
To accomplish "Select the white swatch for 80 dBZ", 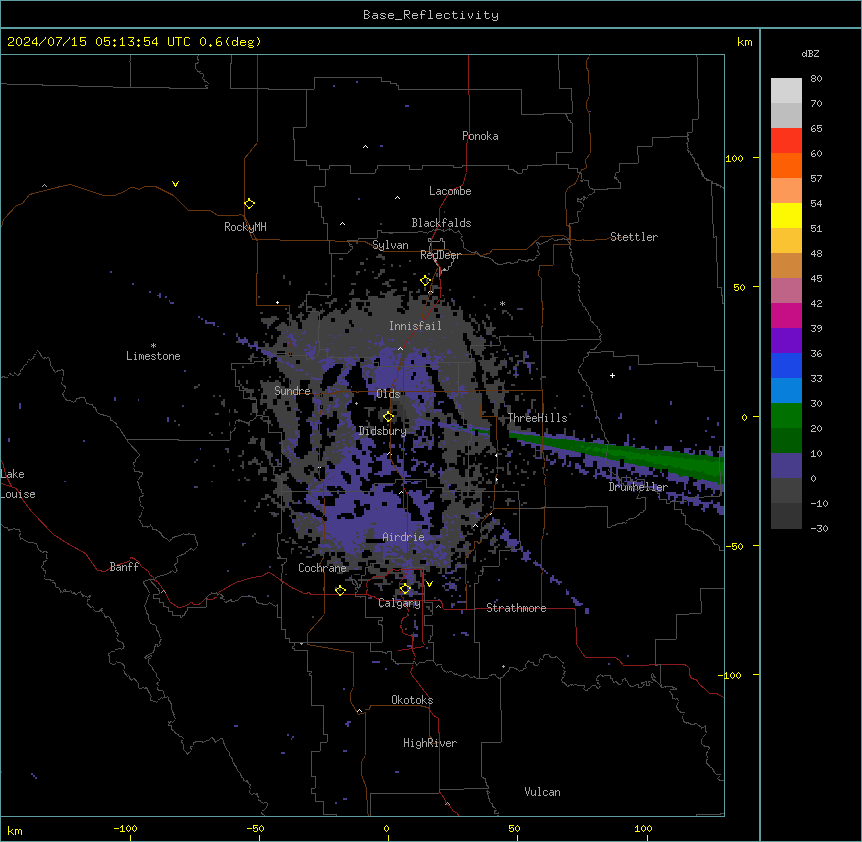I will point(786,91).
